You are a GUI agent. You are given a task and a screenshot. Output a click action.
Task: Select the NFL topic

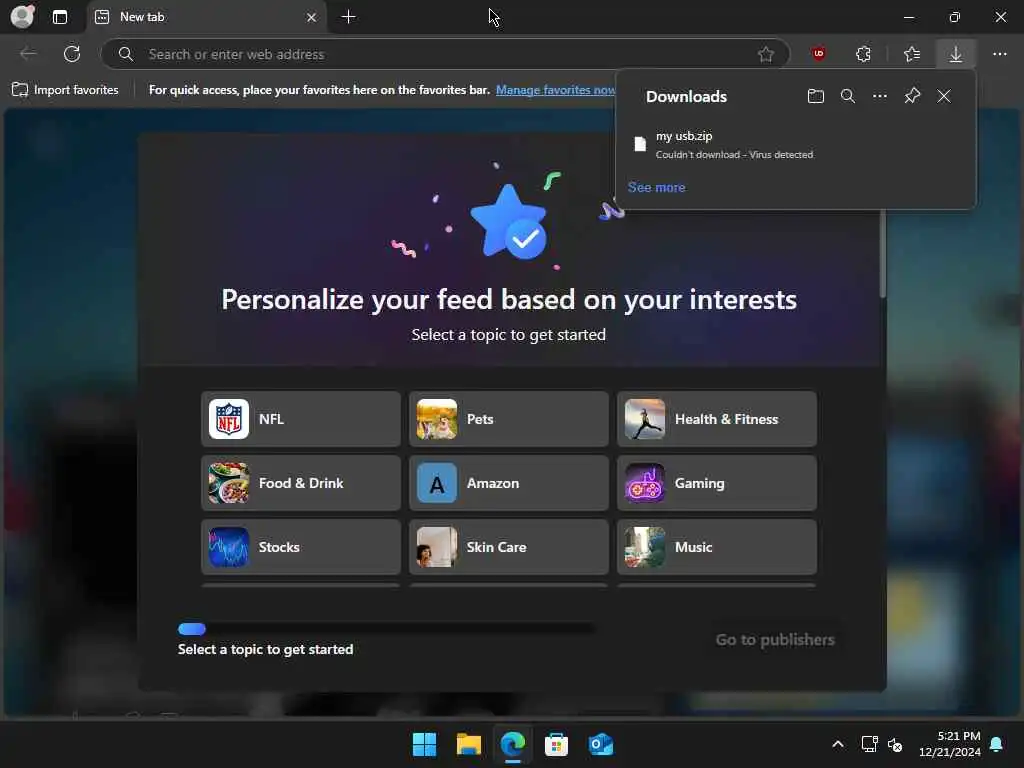pos(301,419)
